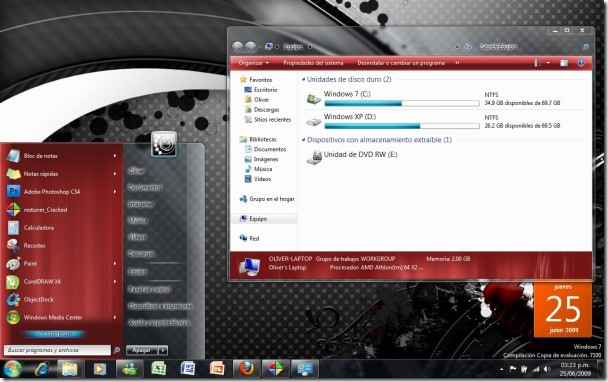Expand Notas rápidas submenu arrow
Viewport: 608px width, 382px height.
pyautogui.click(x=115, y=174)
